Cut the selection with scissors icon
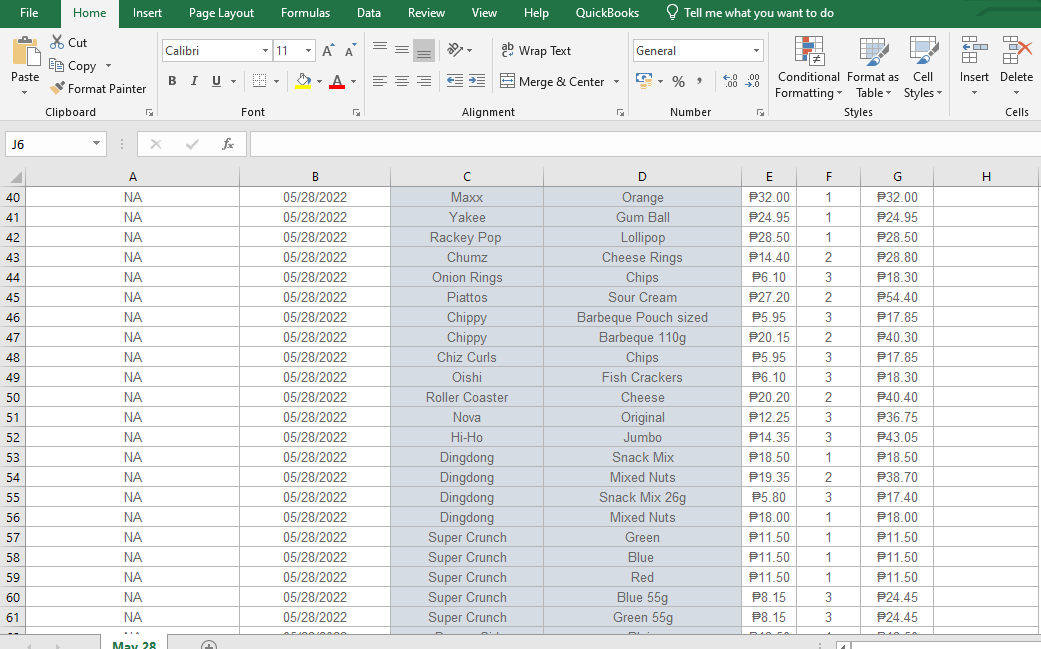The height and width of the screenshot is (649, 1041). click(68, 42)
